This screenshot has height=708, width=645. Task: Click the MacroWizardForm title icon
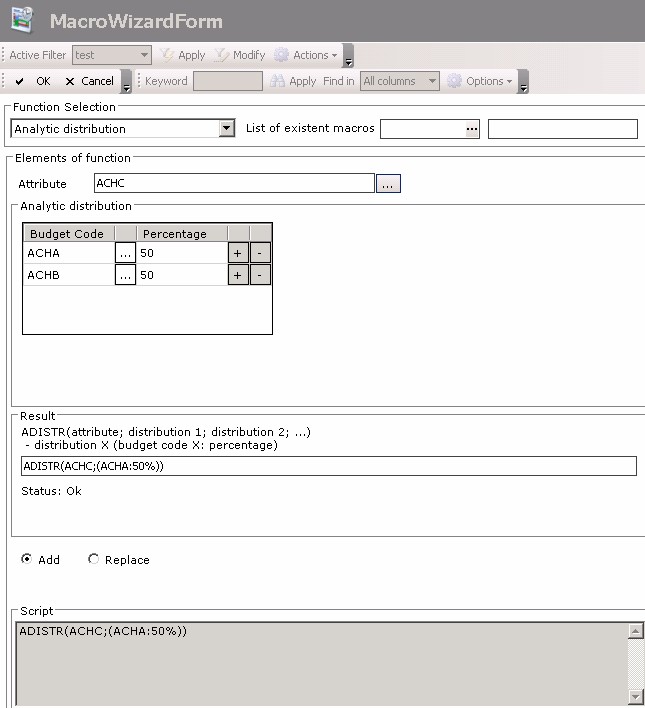coord(22,20)
